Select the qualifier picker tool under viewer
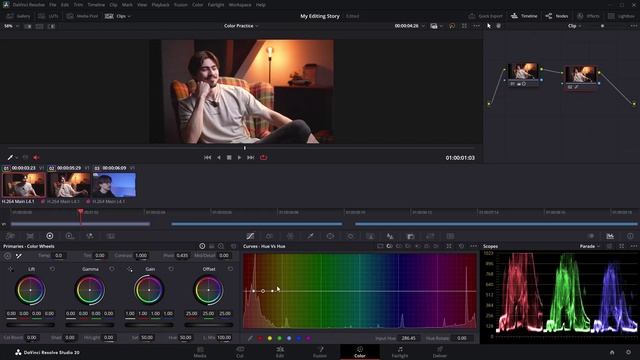This screenshot has height=360, width=640. (x=10, y=158)
